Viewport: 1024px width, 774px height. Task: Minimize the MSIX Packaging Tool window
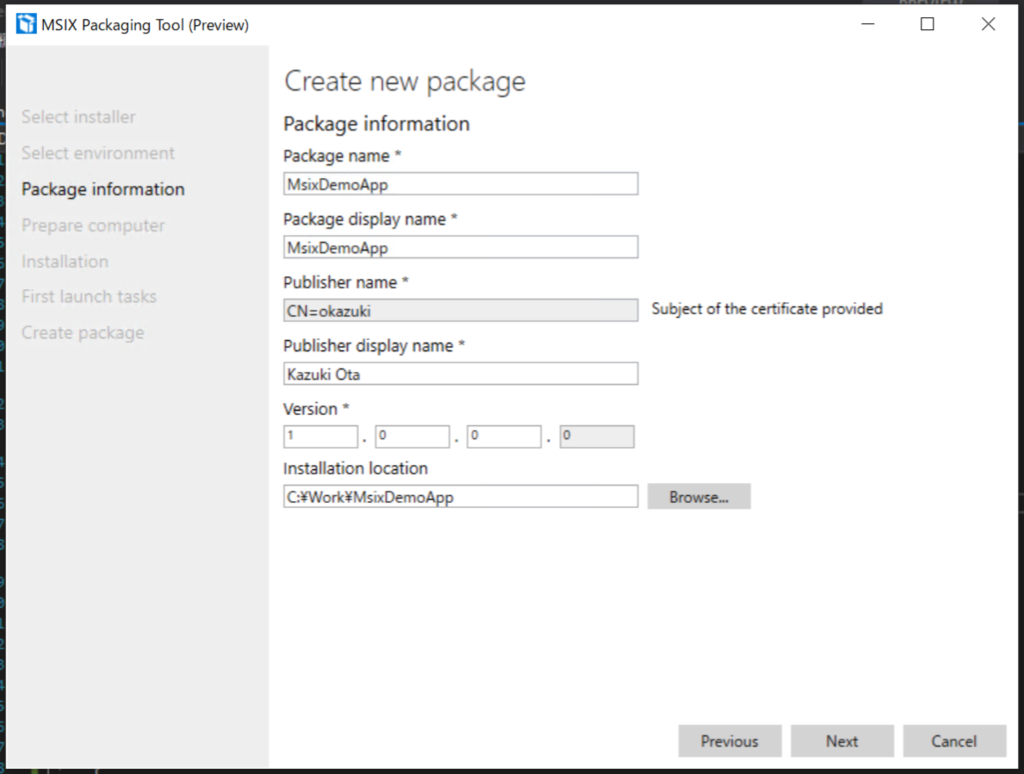tap(867, 24)
